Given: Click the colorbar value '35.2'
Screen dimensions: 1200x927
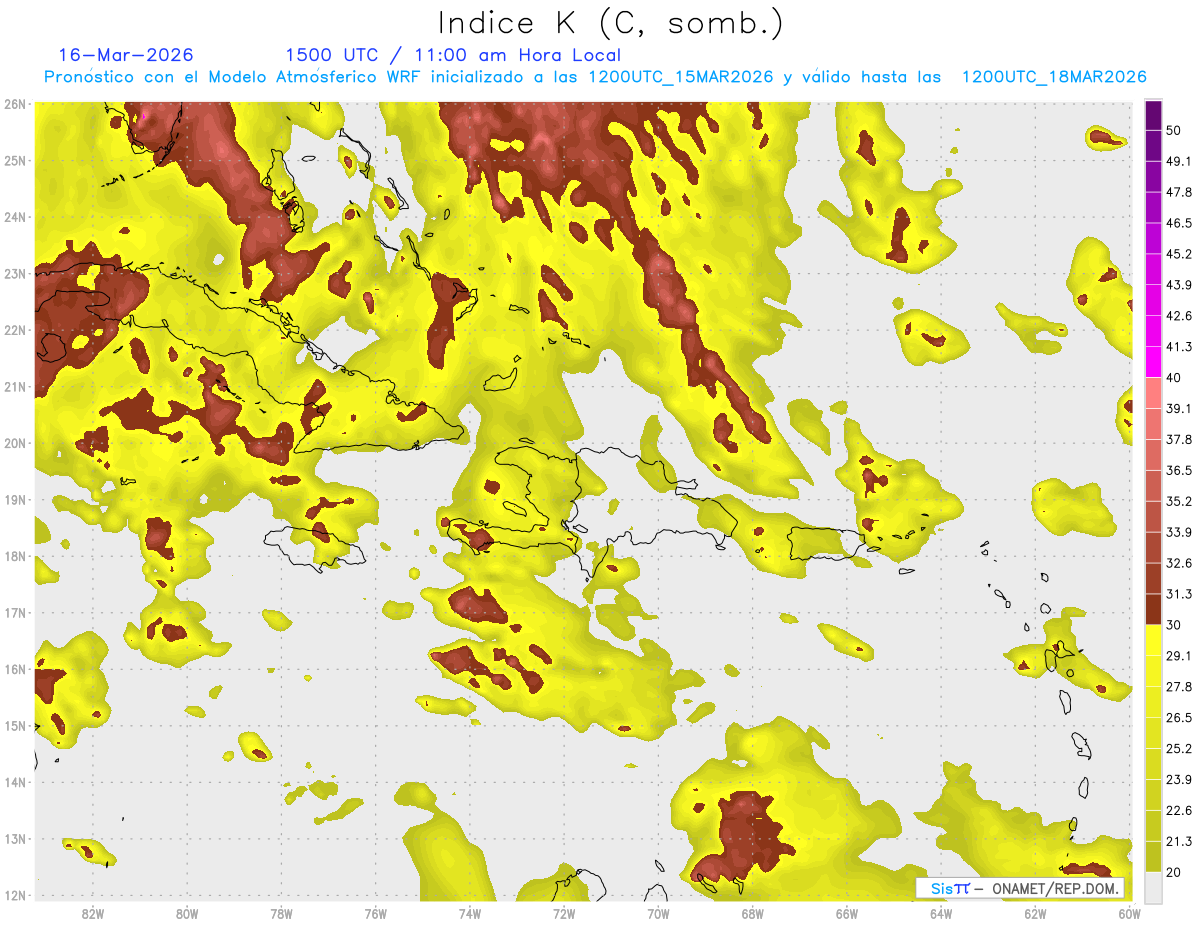Looking at the screenshot, I should [x=1179, y=501].
